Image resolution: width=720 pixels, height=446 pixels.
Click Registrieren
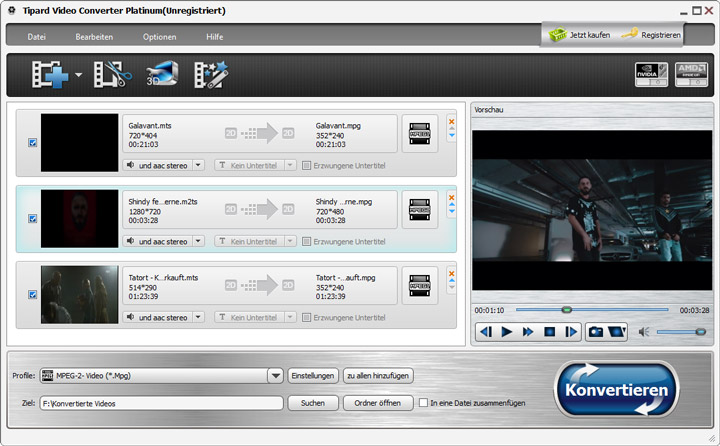pyautogui.click(x=651, y=35)
